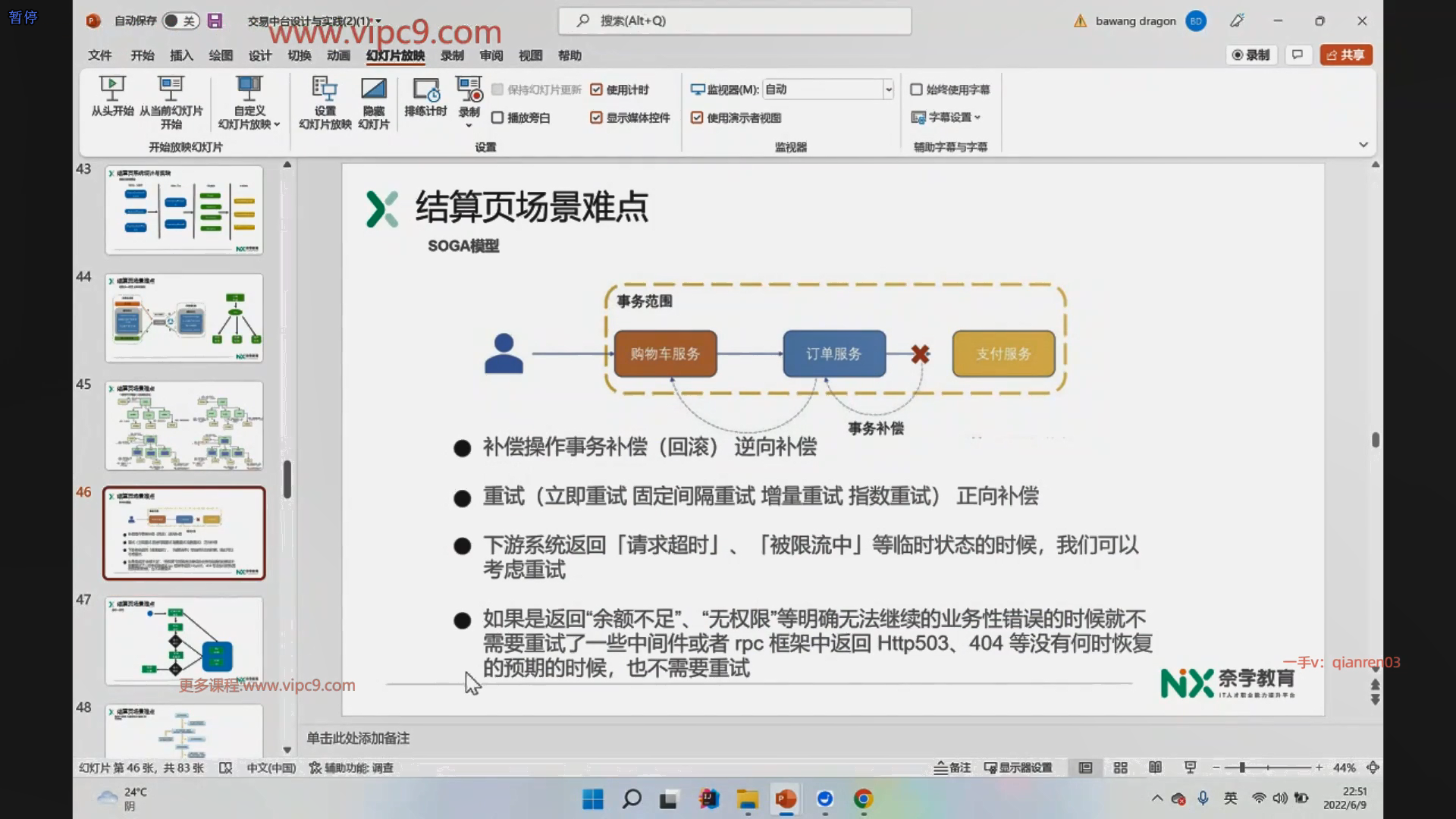Open the Subtitle Settings dropdown
The height and width of the screenshot is (819, 1456).
(946, 118)
